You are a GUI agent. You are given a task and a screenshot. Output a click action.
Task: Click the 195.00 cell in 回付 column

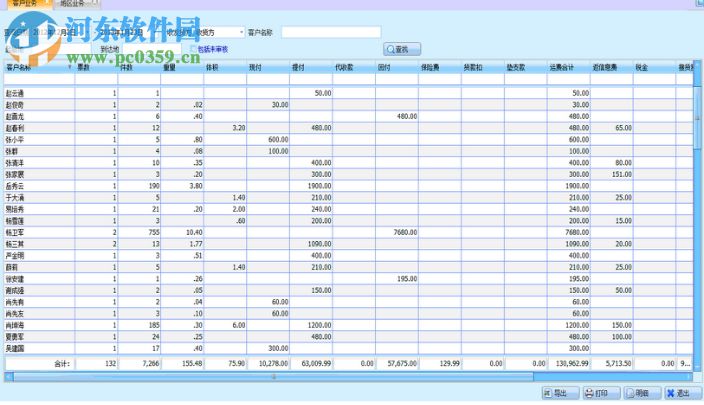point(397,279)
